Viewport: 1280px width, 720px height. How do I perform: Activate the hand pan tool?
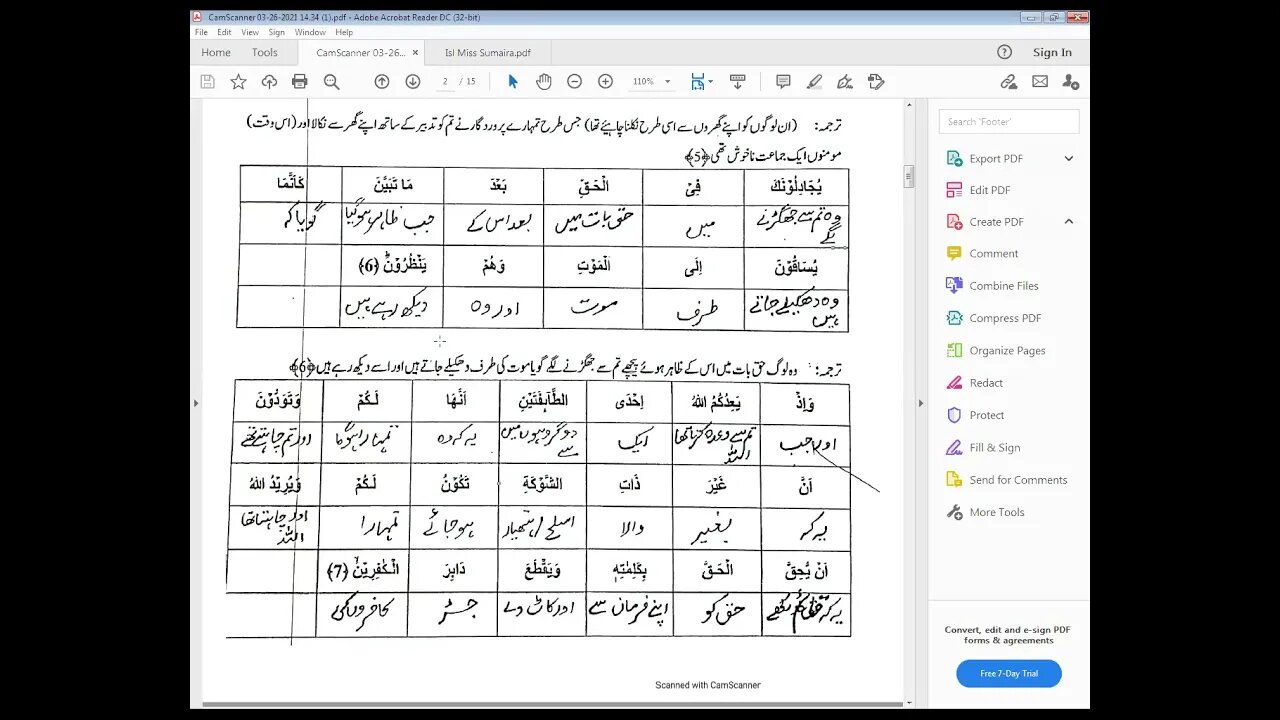pos(543,82)
